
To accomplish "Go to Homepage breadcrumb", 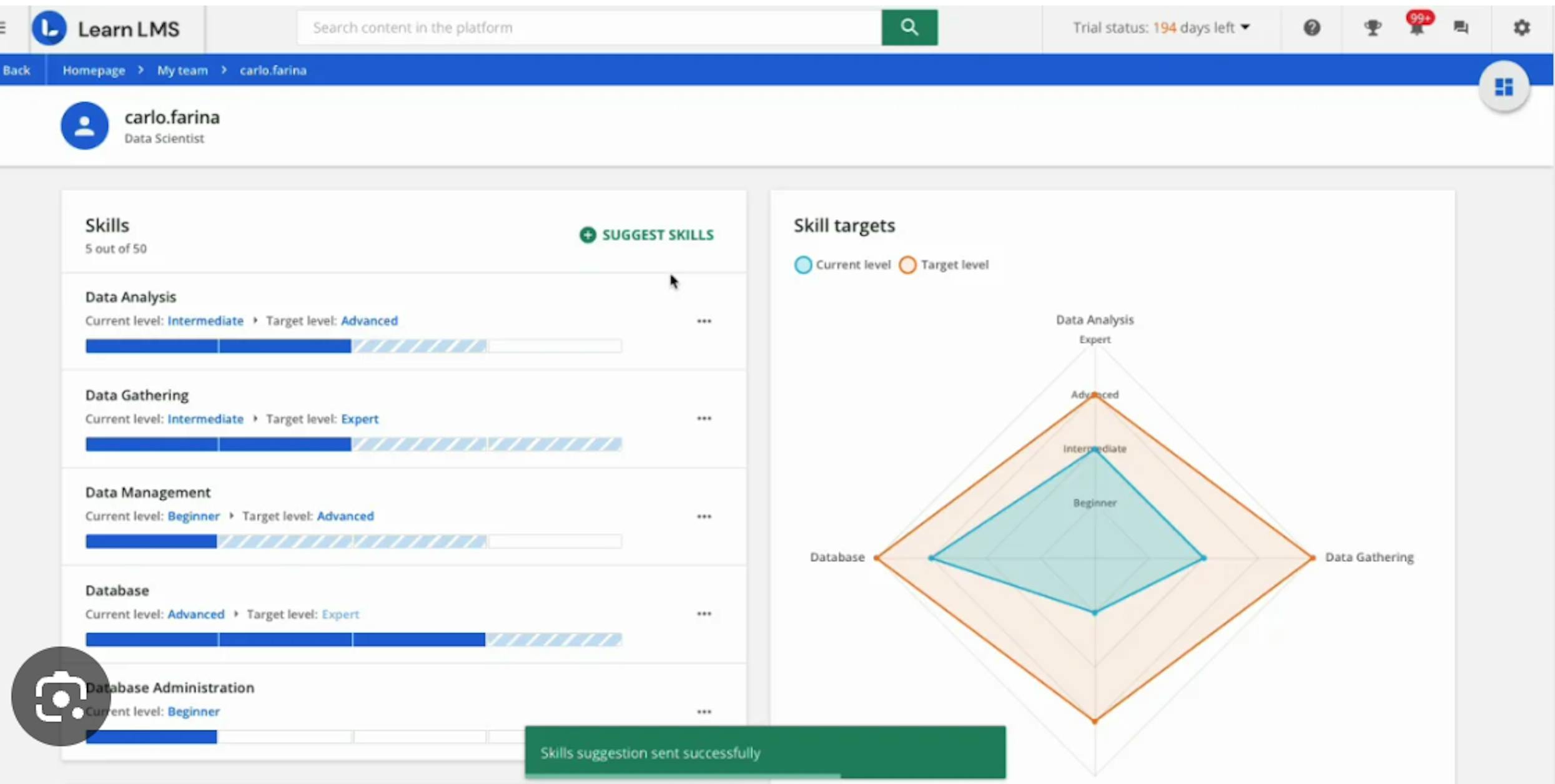I will tap(94, 71).
